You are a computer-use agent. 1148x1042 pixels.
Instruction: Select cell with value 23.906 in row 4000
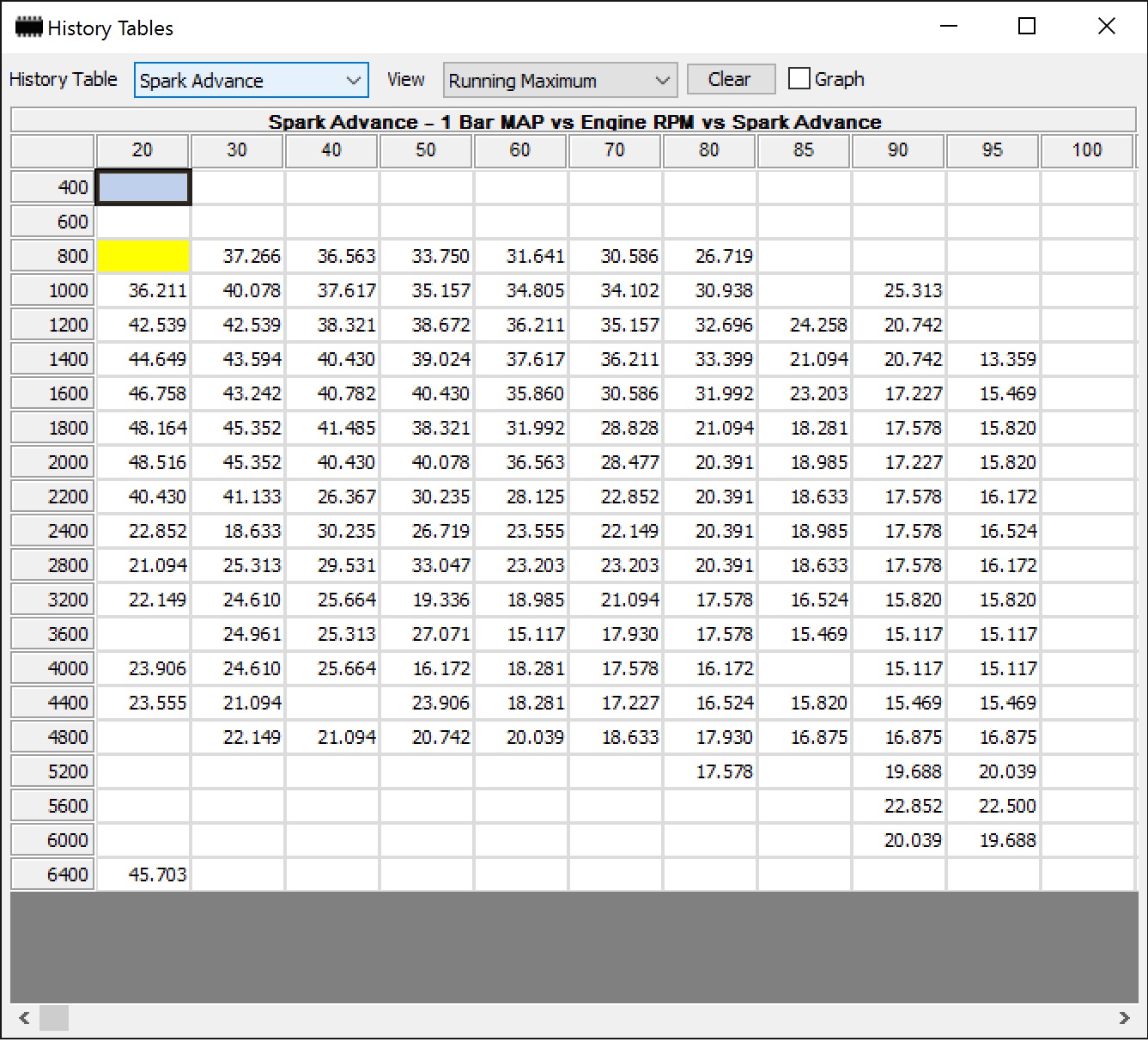click(143, 668)
